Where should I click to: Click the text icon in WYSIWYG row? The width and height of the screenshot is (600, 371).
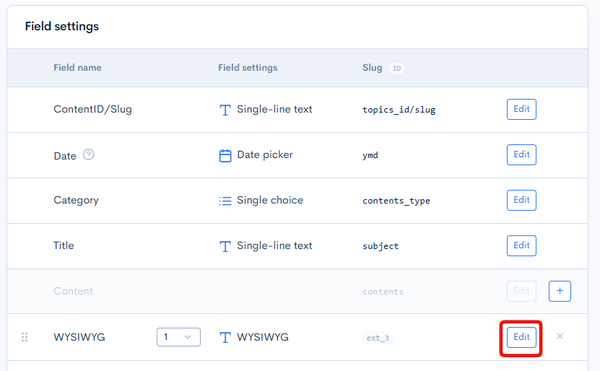pyautogui.click(x=225, y=337)
